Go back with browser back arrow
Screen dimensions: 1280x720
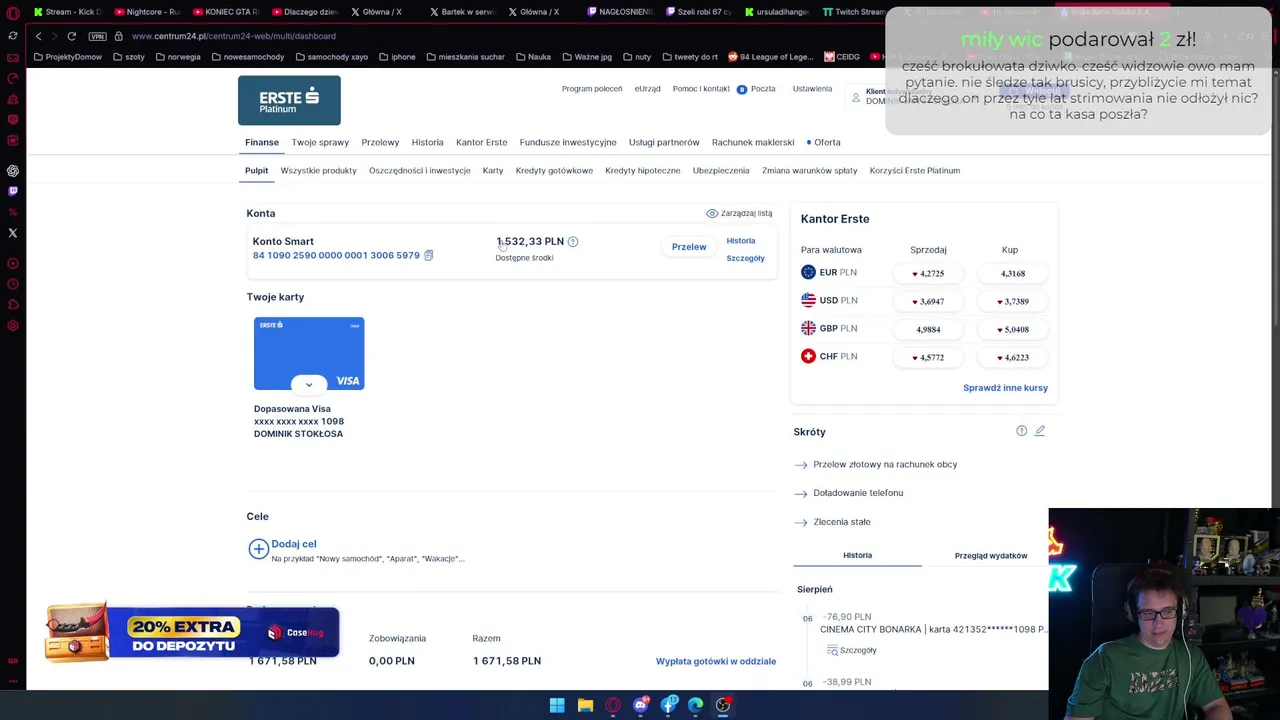(x=38, y=36)
